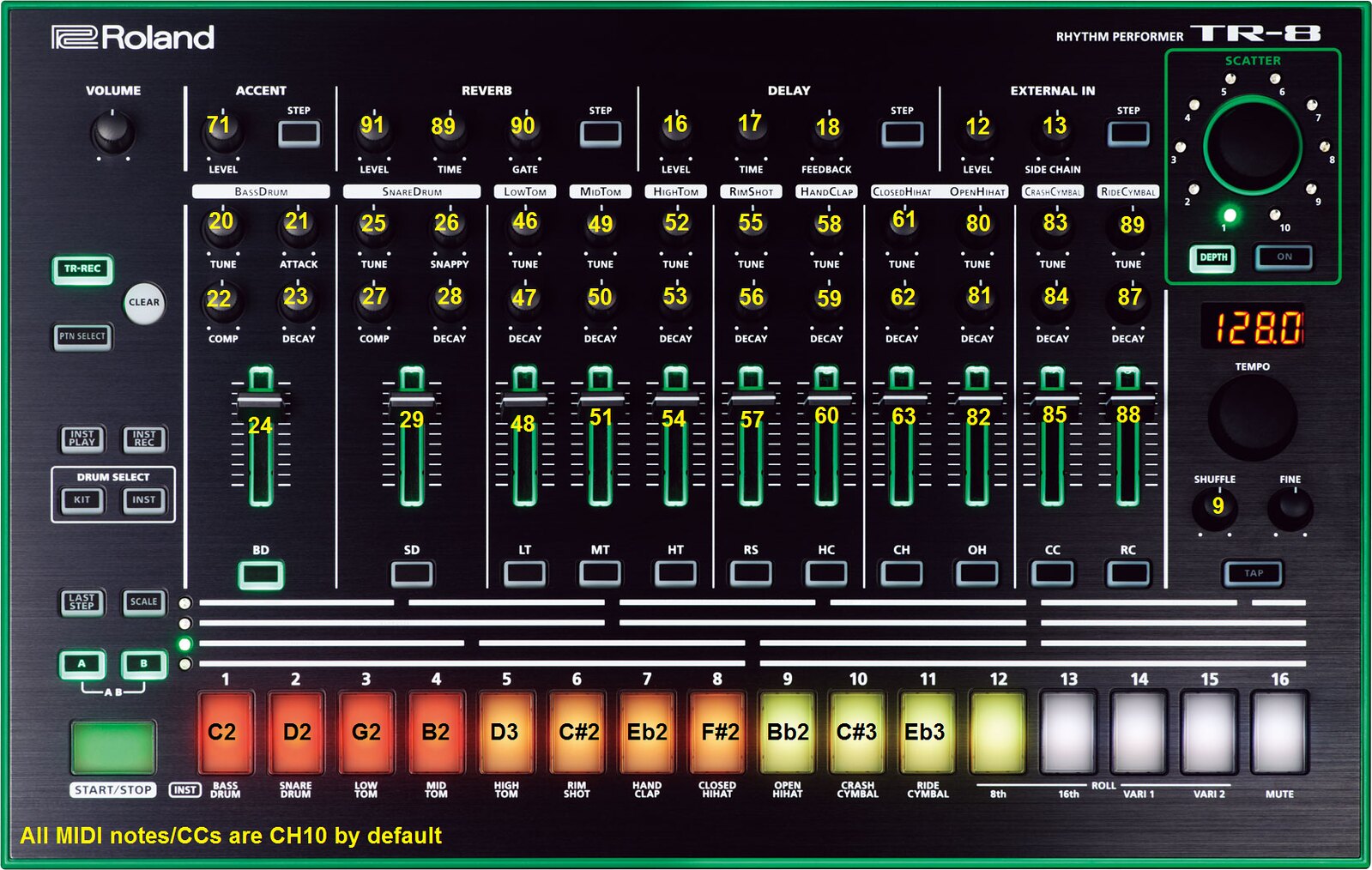Click step pad 1 labeled C2

tap(225, 733)
